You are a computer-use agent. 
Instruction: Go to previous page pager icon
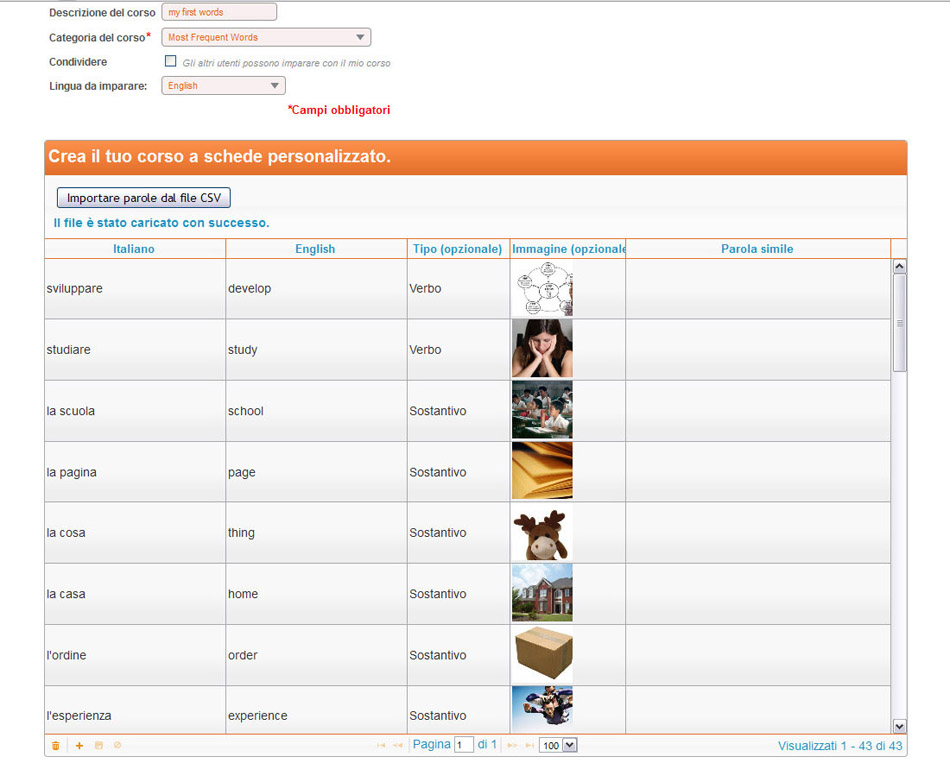(398, 745)
